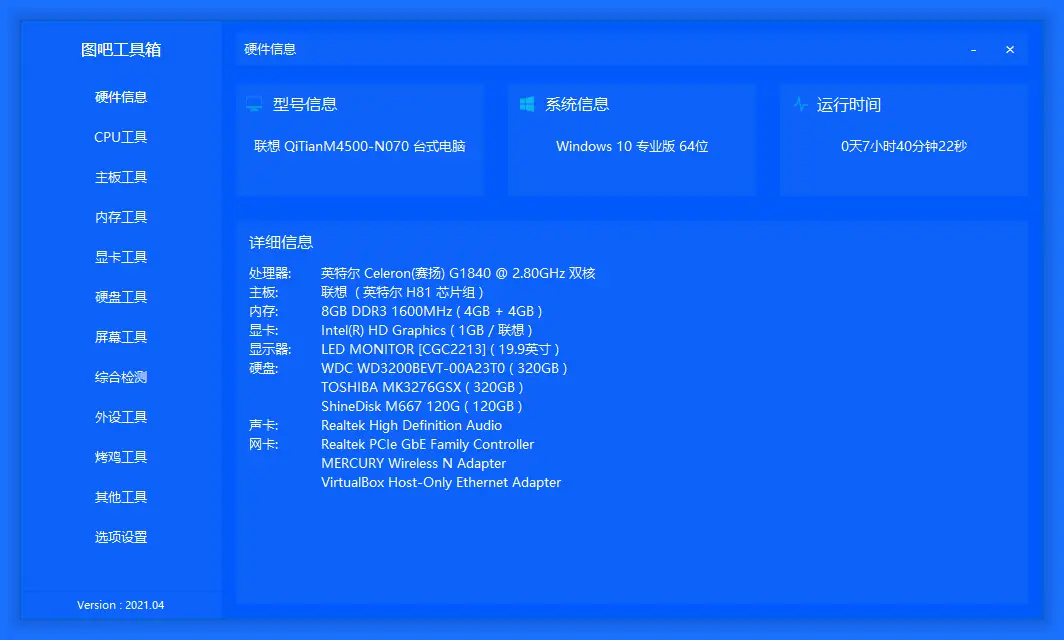Click the Realtek PCIe GbE Family Controller line

[x=428, y=444]
